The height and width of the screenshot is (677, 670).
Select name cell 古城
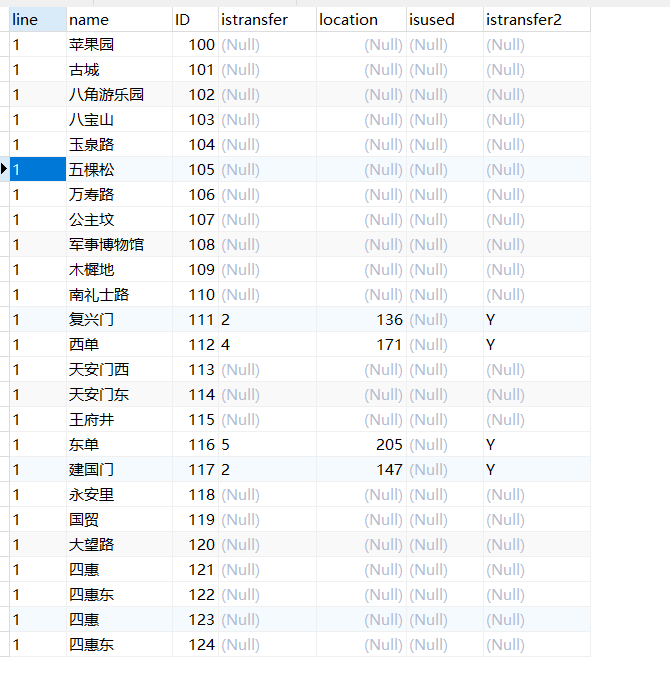coord(119,70)
